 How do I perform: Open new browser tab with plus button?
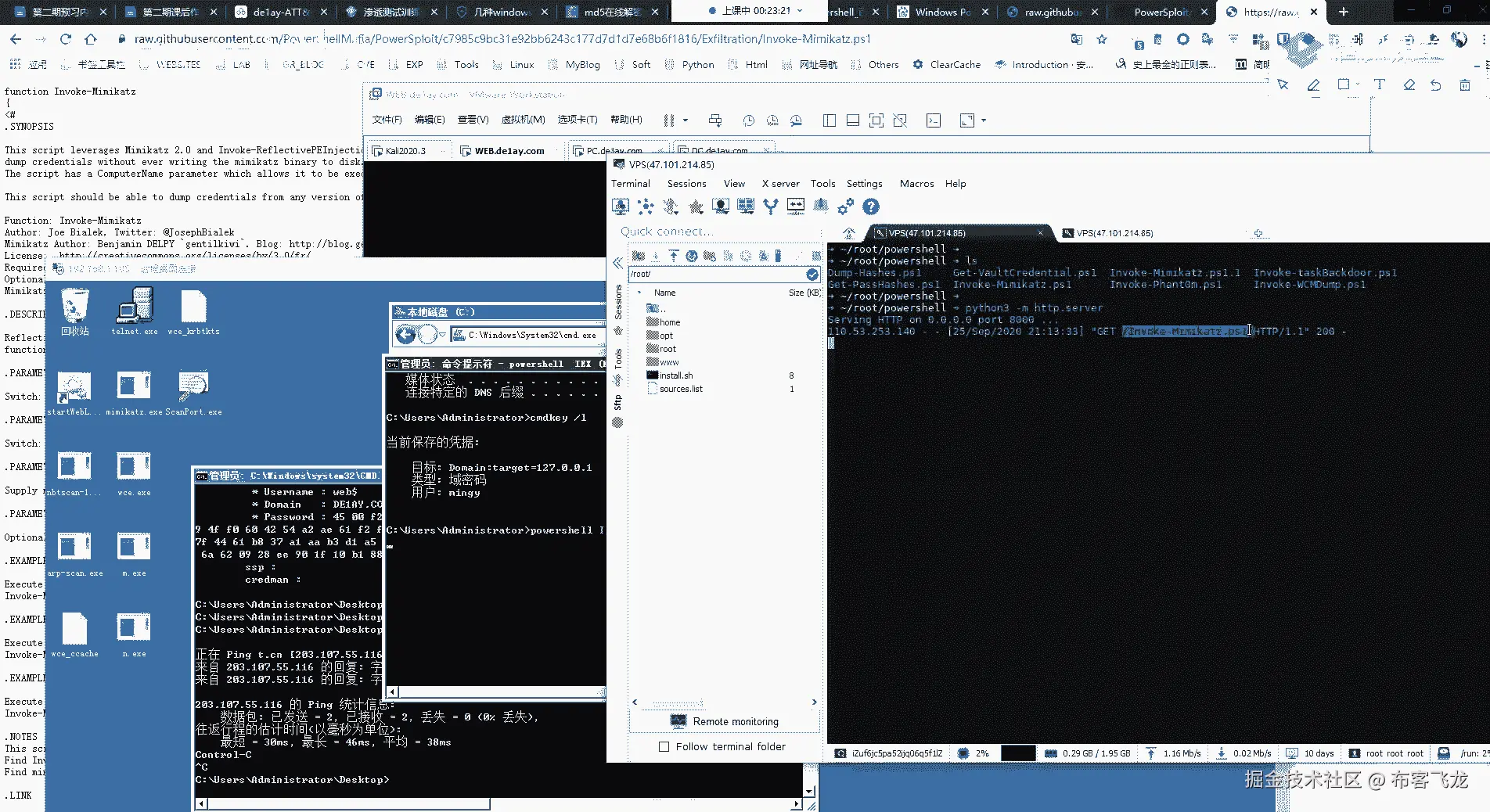(1343, 12)
